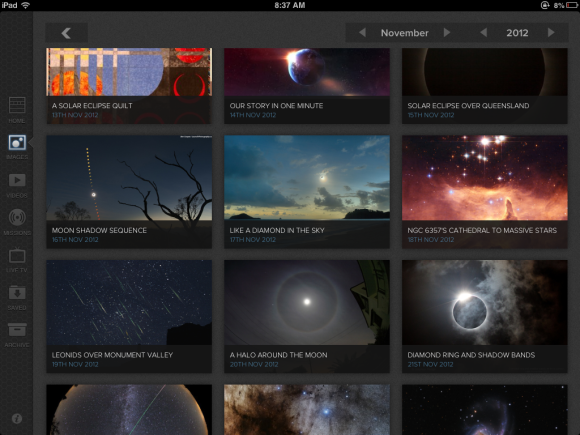This screenshot has height=435, width=580.
Task: Click the title 'Leonids Over Monument Valley'
Action: click(112, 355)
